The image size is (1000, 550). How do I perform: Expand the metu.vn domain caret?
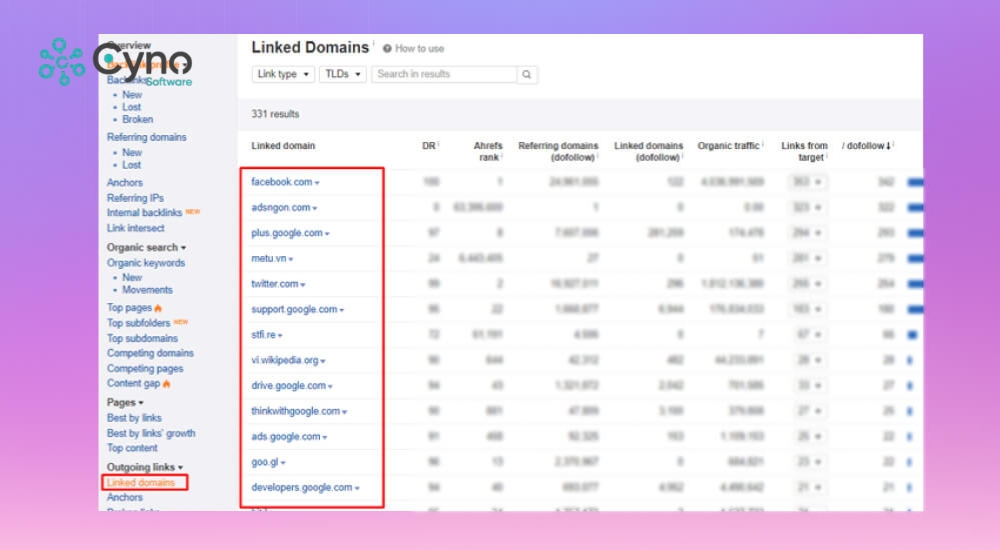coord(291,259)
